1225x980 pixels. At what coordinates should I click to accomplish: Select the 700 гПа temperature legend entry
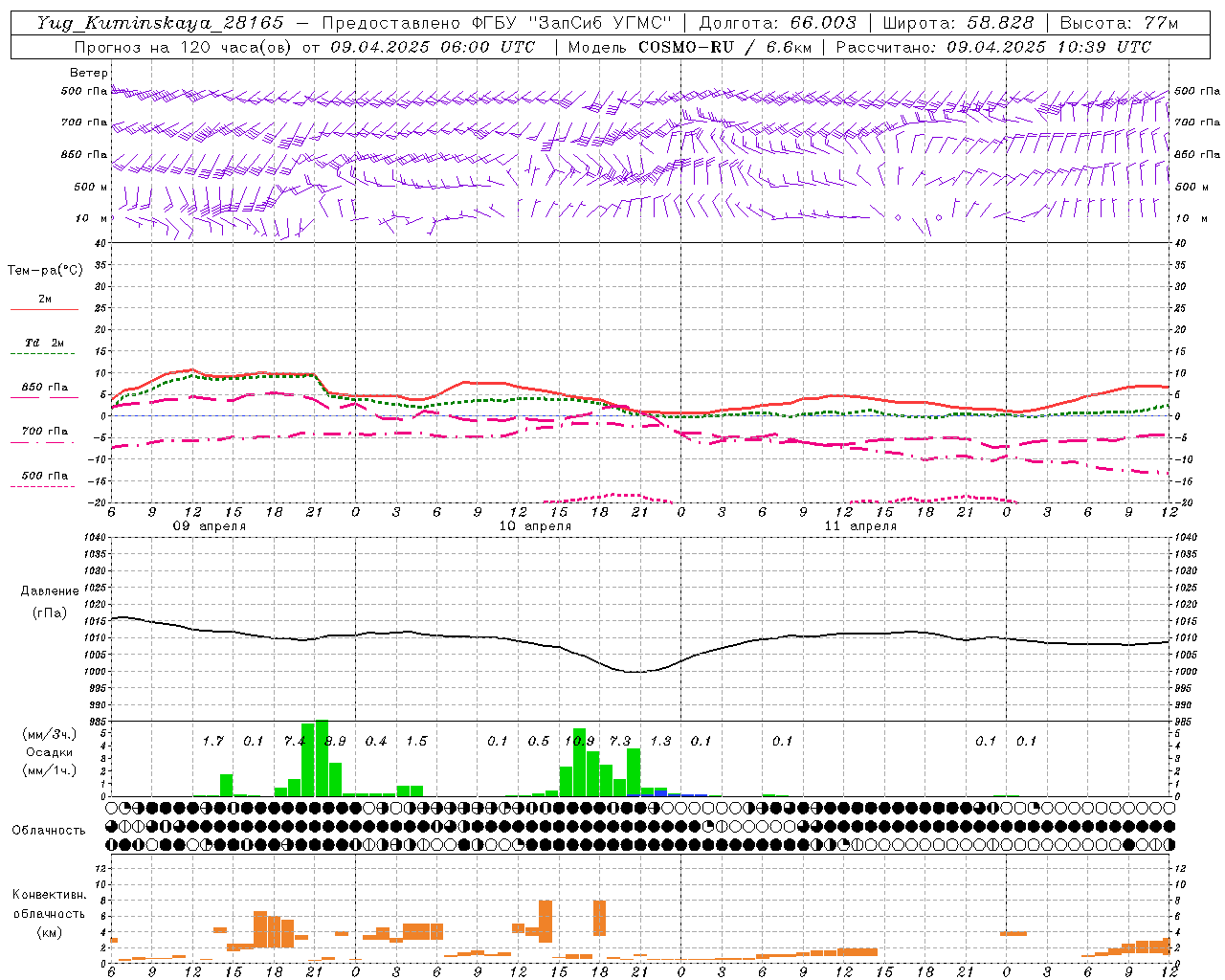click(x=45, y=431)
